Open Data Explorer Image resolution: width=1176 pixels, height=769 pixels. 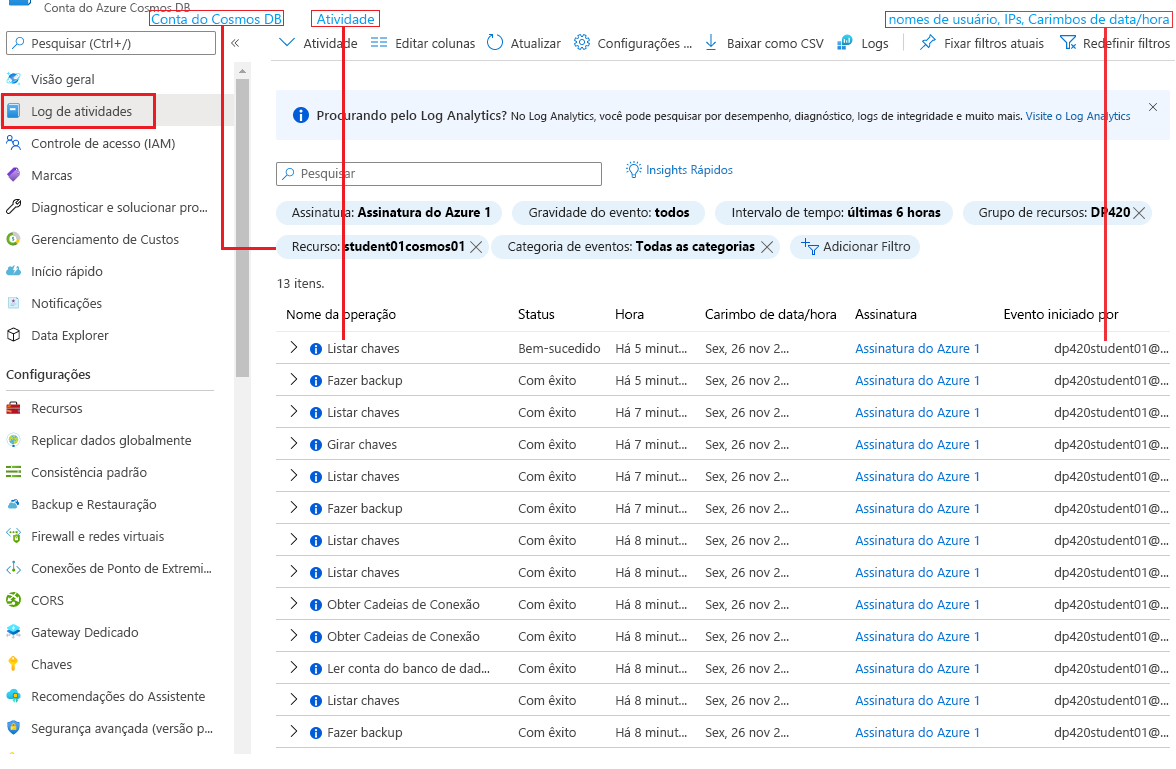69,335
